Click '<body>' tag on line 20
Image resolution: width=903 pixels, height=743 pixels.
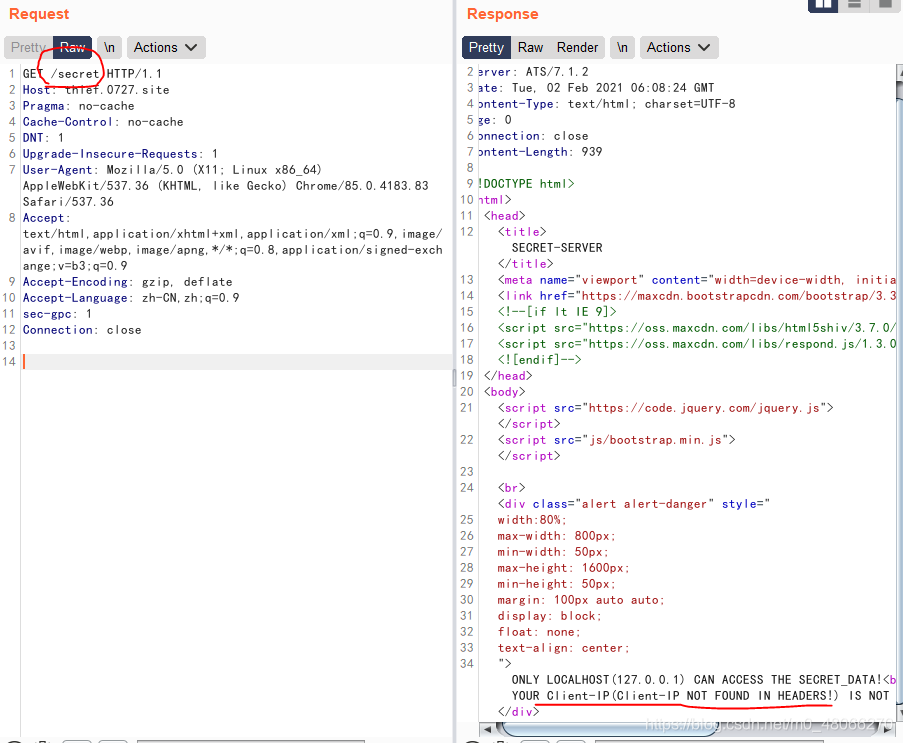(504, 392)
